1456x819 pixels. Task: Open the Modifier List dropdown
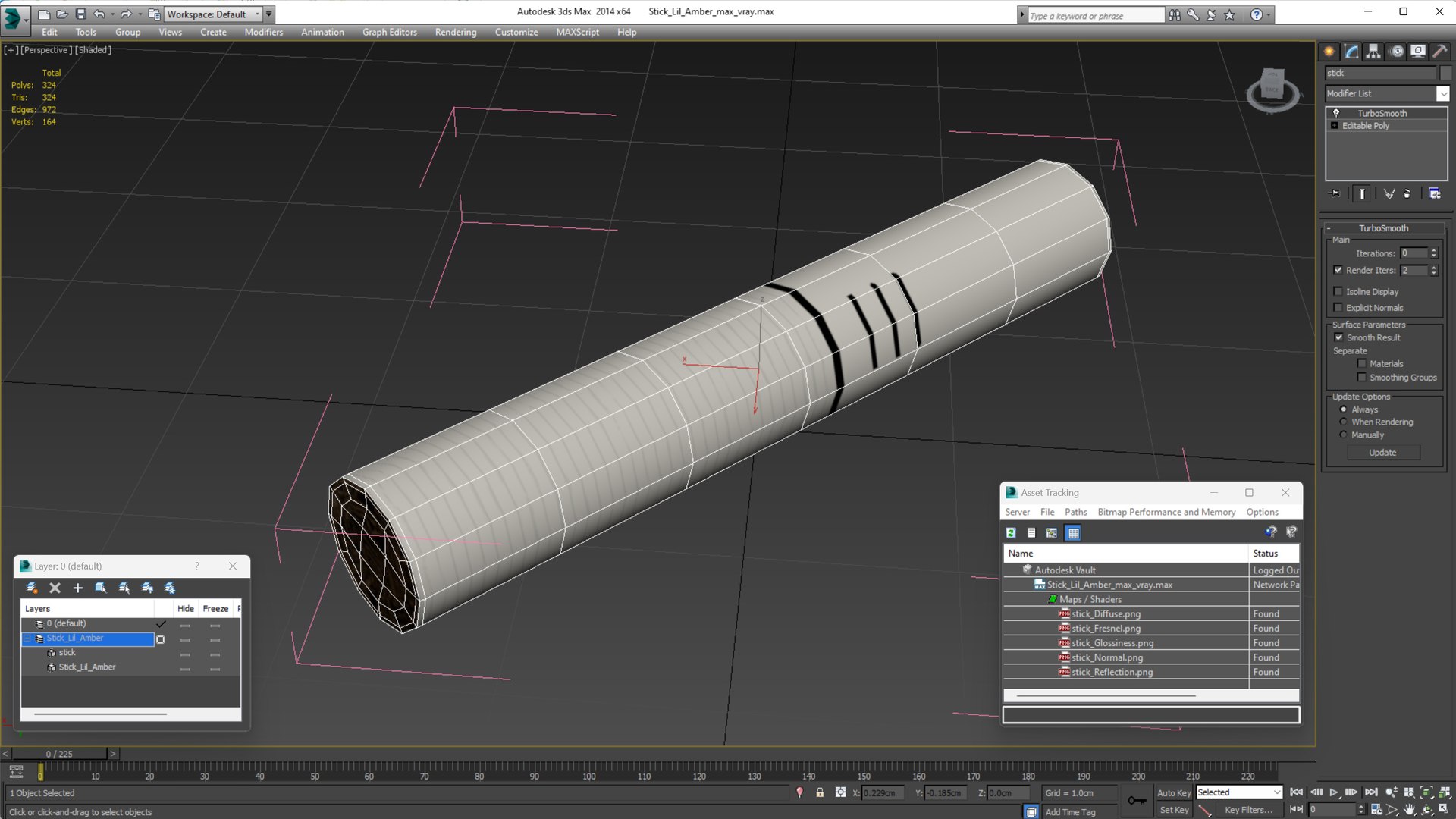(1442, 93)
